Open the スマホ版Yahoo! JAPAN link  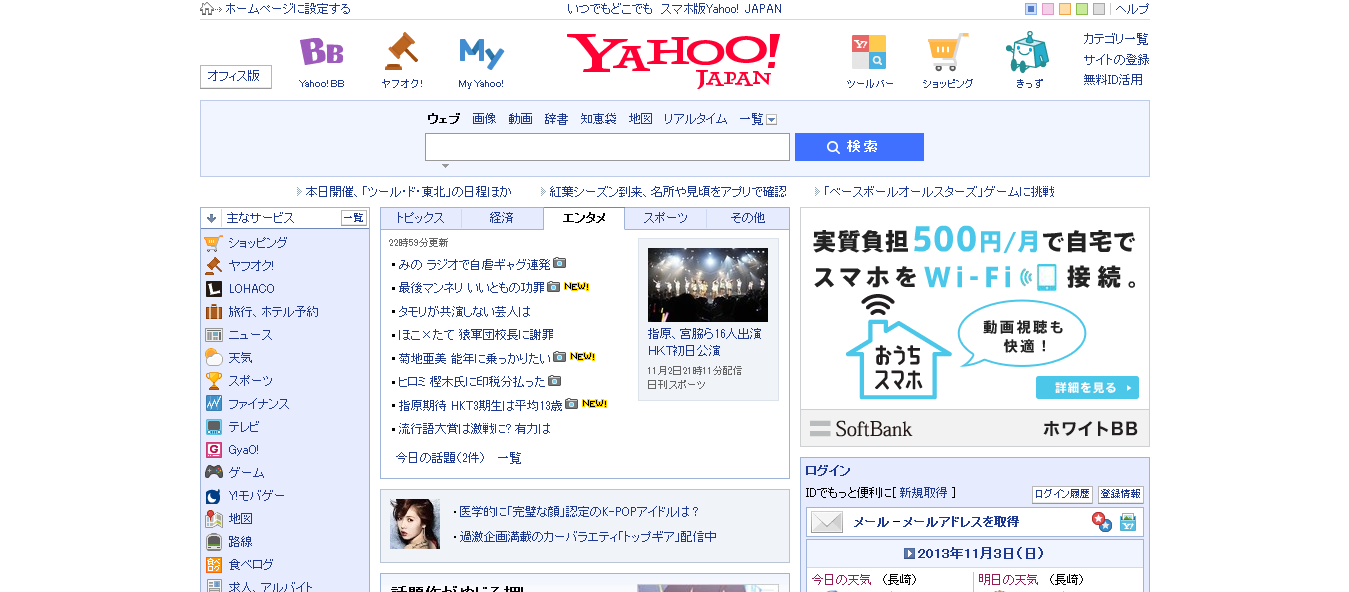pyautogui.click(x=721, y=9)
